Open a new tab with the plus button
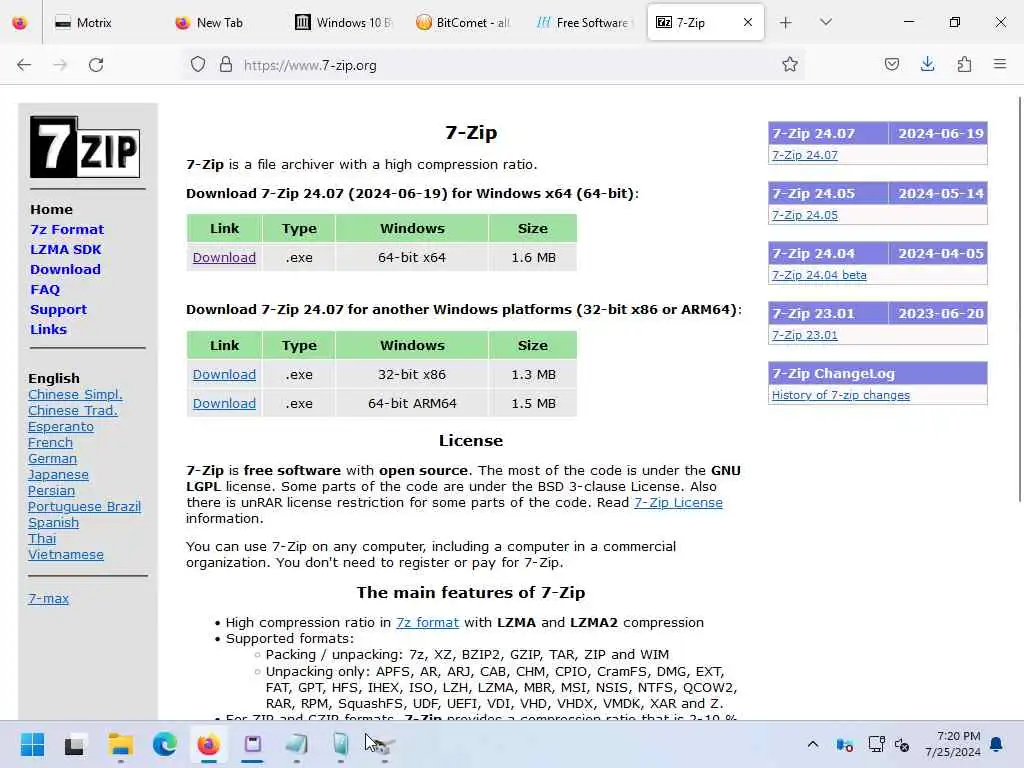Screen dimensions: 1024x768 pyautogui.click(x=786, y=23)
